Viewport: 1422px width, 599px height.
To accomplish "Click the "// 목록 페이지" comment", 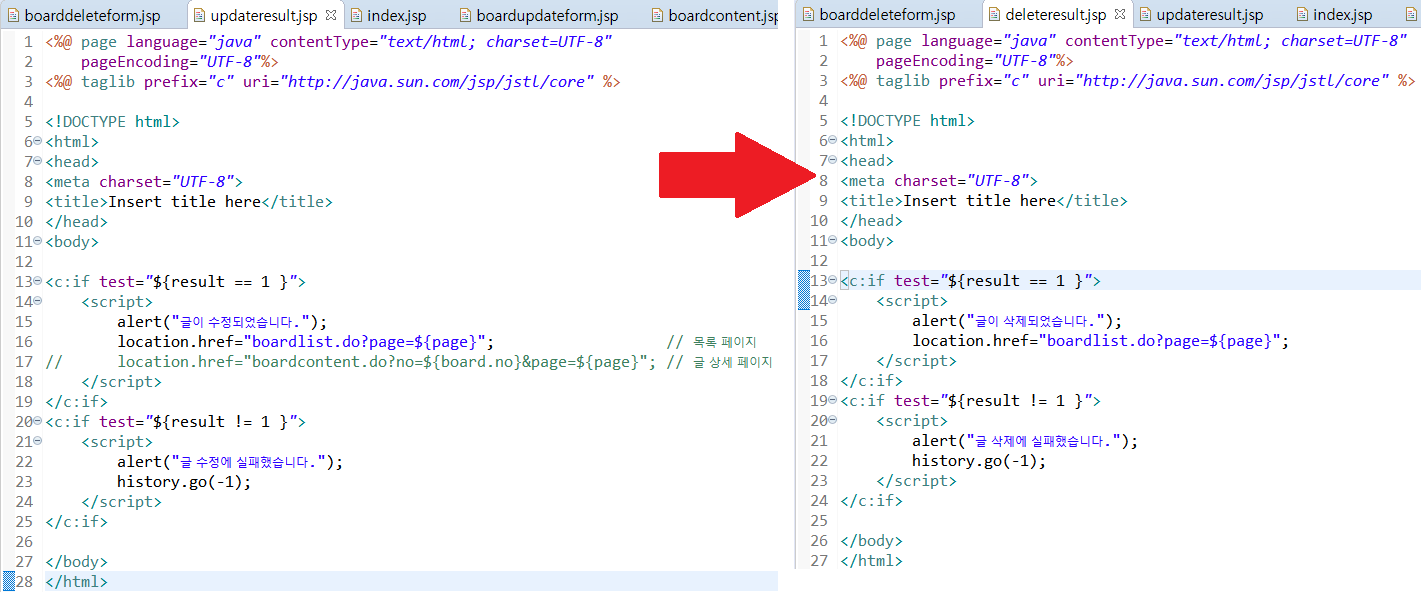I will tap(711, 342).
